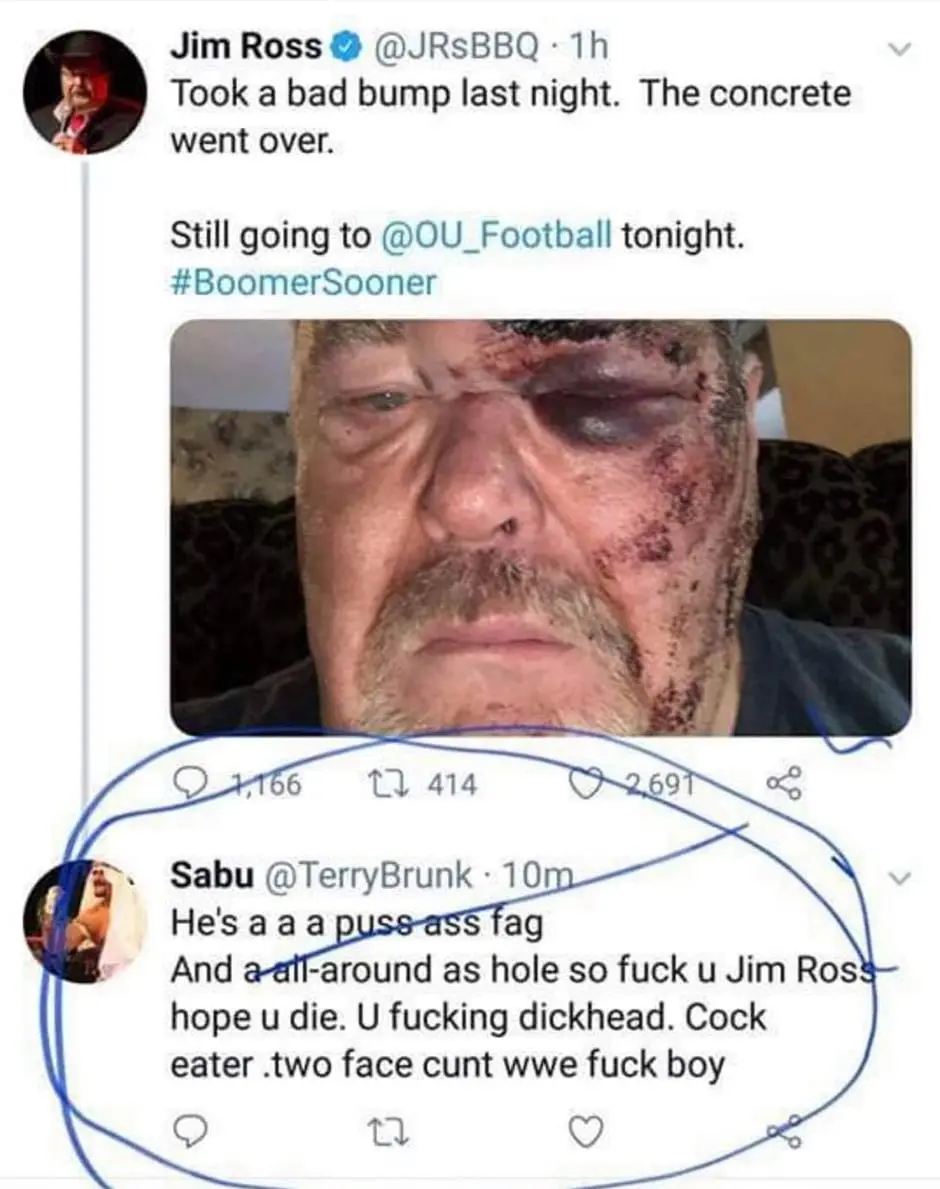The image size is (940, 1189).
Task: Open the @OU_Football mention link
Action: 497,236
